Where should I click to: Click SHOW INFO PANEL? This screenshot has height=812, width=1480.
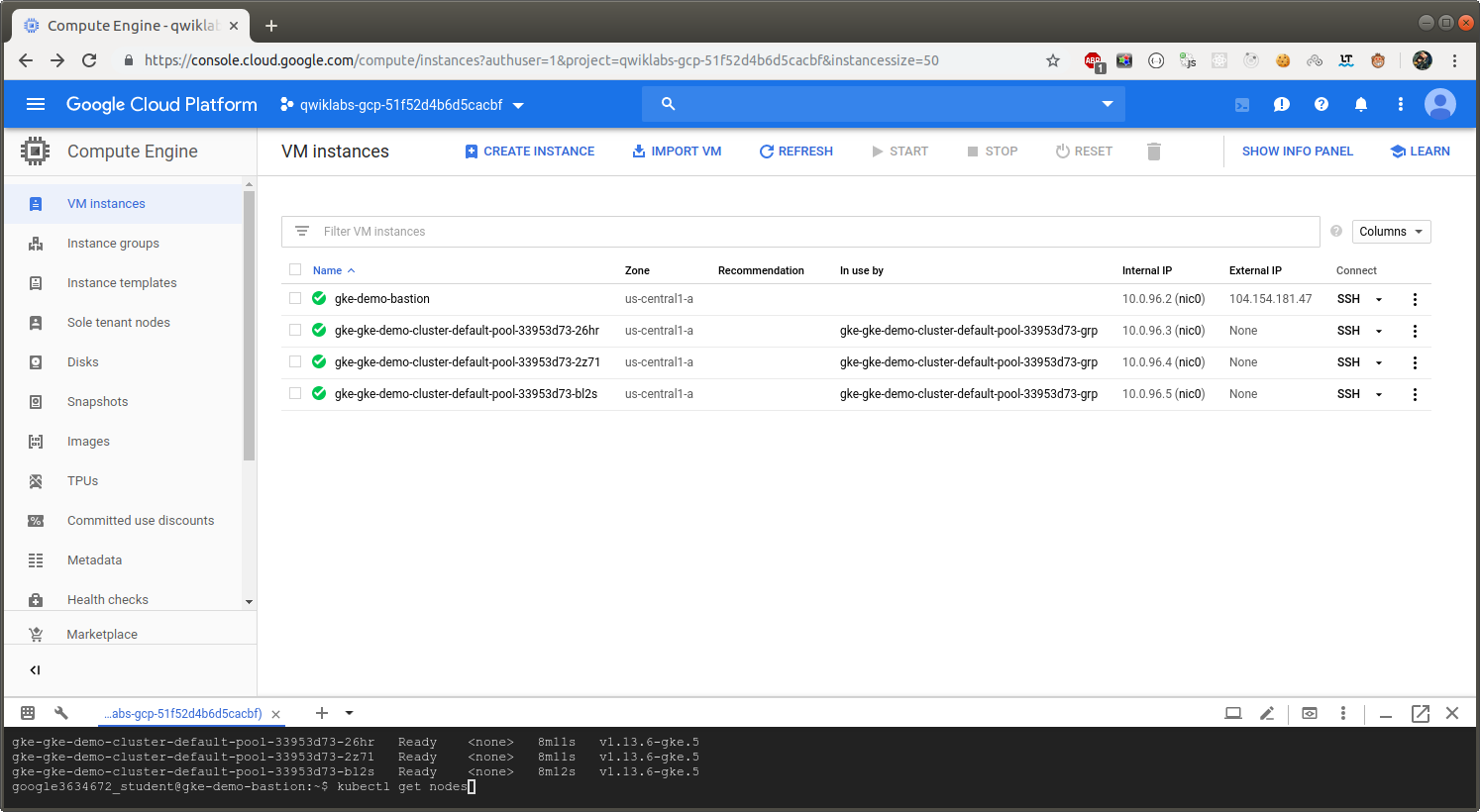point(1298,152)
